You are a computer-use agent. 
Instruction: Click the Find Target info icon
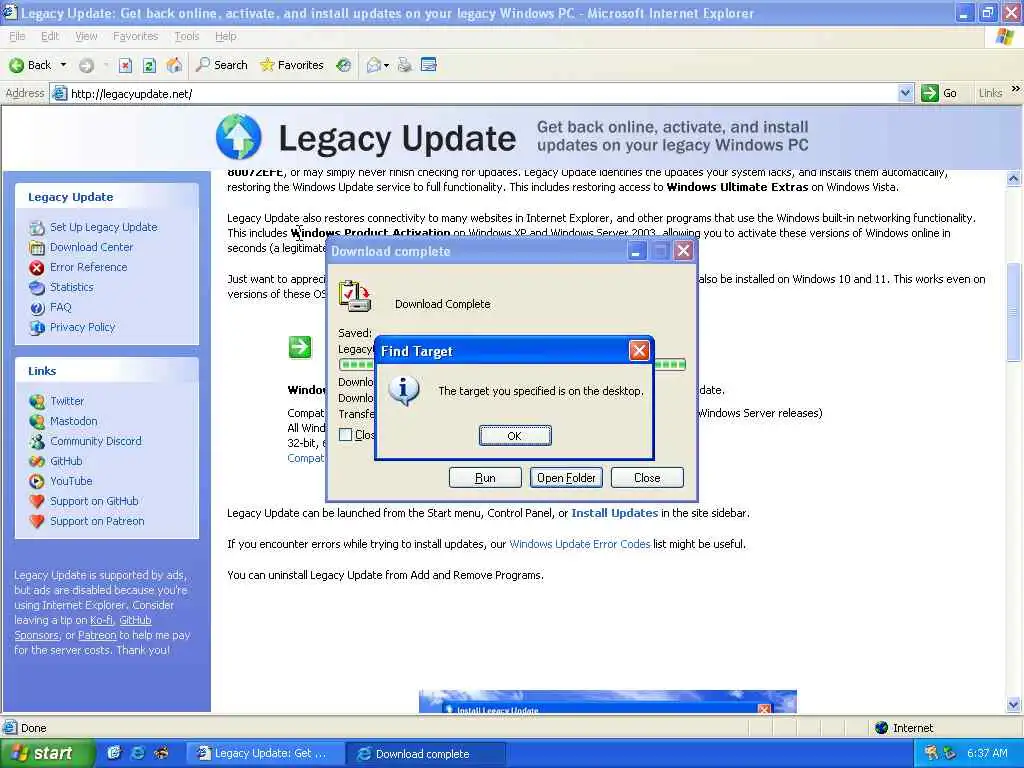coord(404,391)
